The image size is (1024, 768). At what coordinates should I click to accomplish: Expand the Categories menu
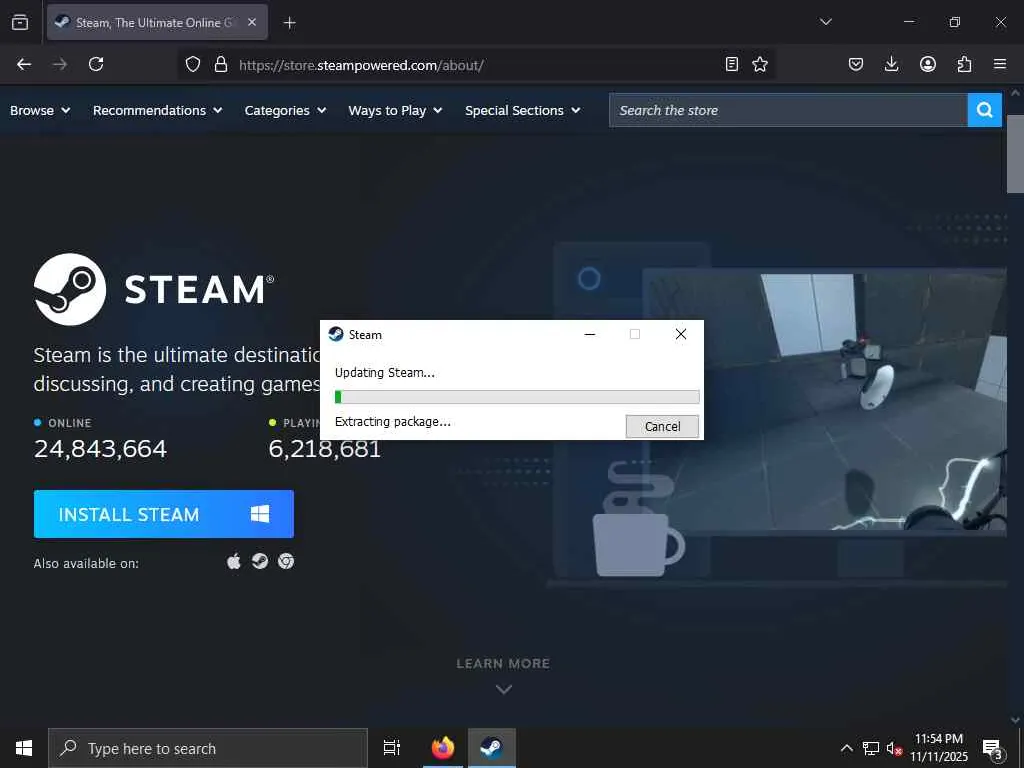[285, 110]
